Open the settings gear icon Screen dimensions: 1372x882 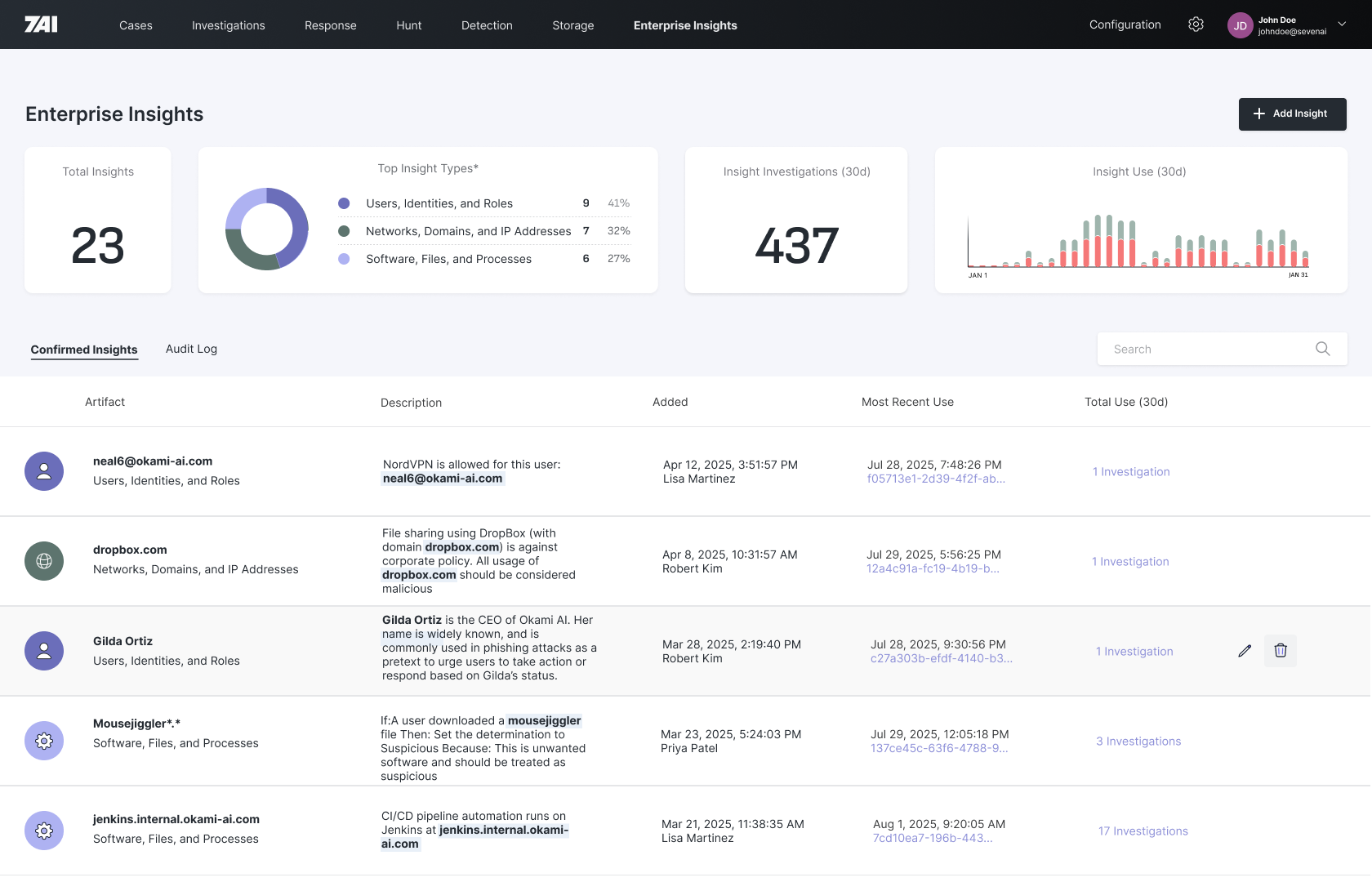pyautogui.click(x=1196, y=24)
